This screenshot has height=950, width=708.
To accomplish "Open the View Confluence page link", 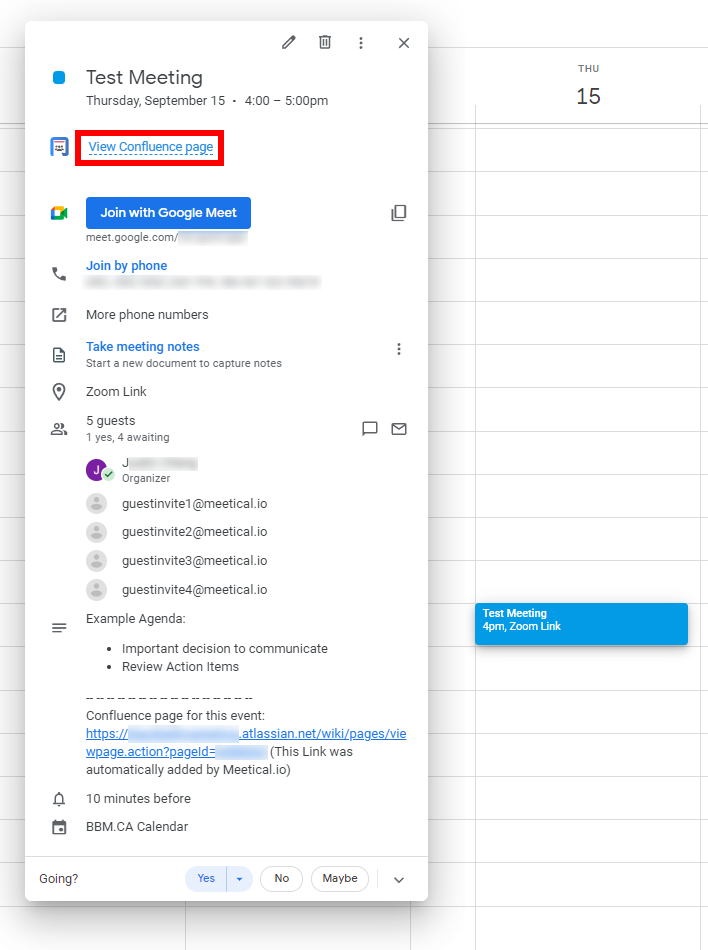I will pyautogui.click(x=151, y=147).
